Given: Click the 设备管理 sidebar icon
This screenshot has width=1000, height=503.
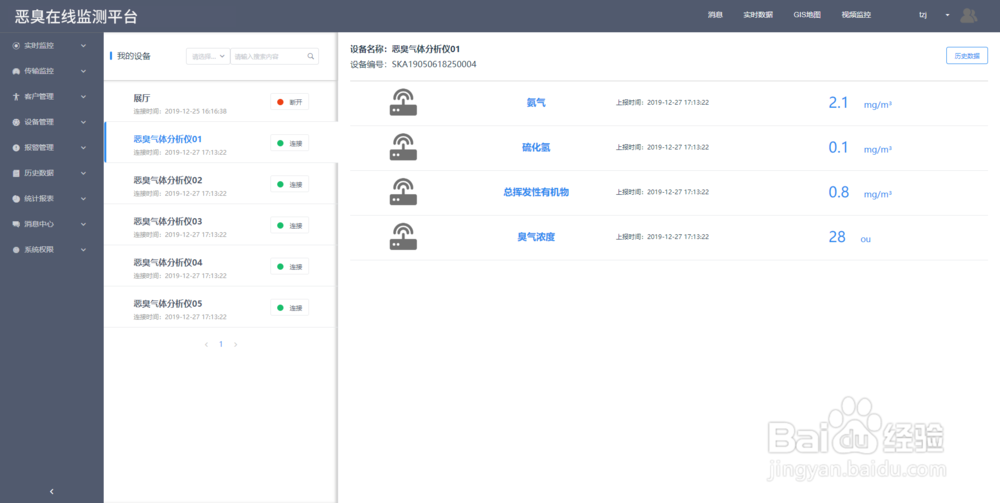Looking at the screenshot, I should pyautogui.click(x=17, y=122).
